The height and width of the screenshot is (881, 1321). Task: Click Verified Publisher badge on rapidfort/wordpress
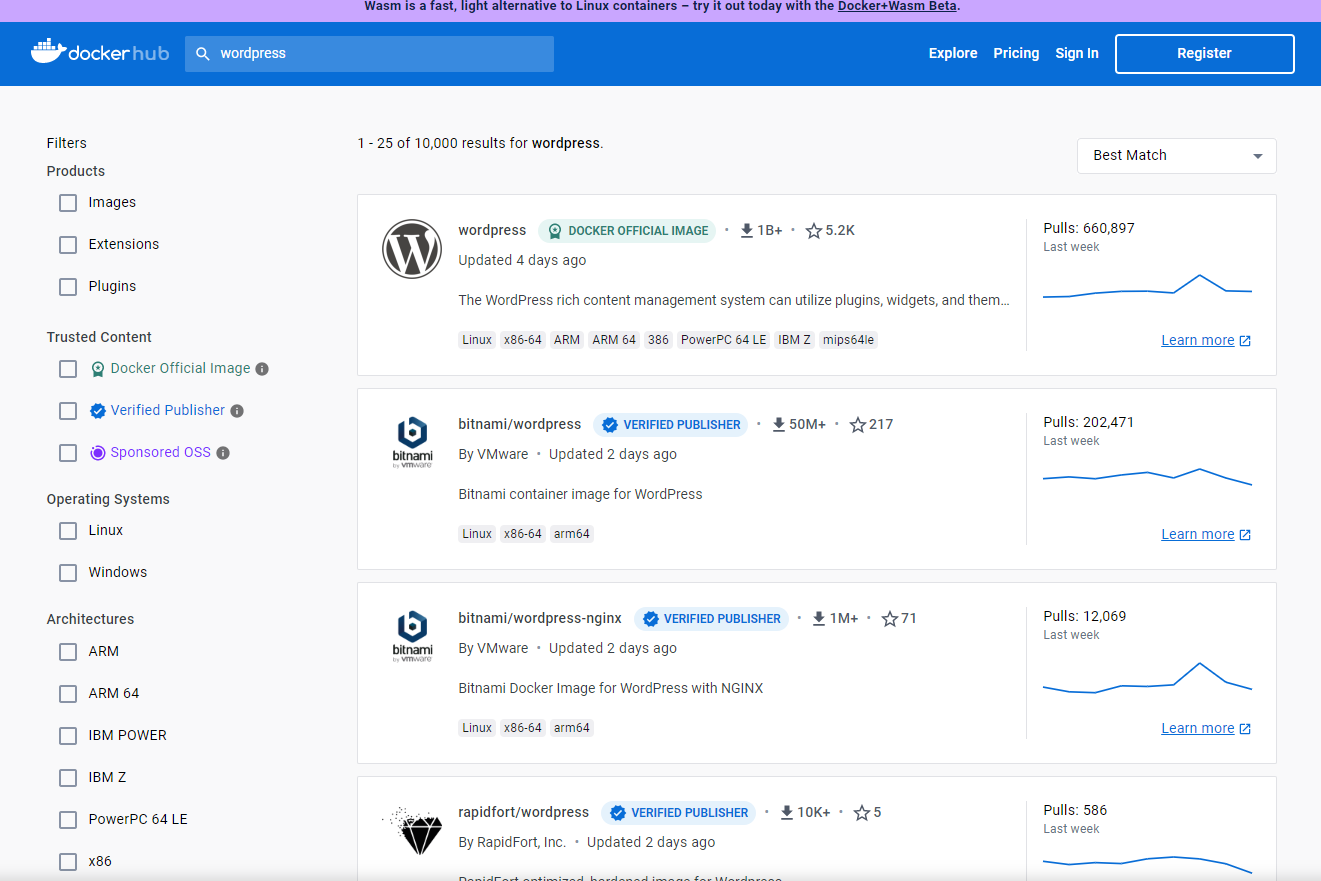(x=678, y=813)
